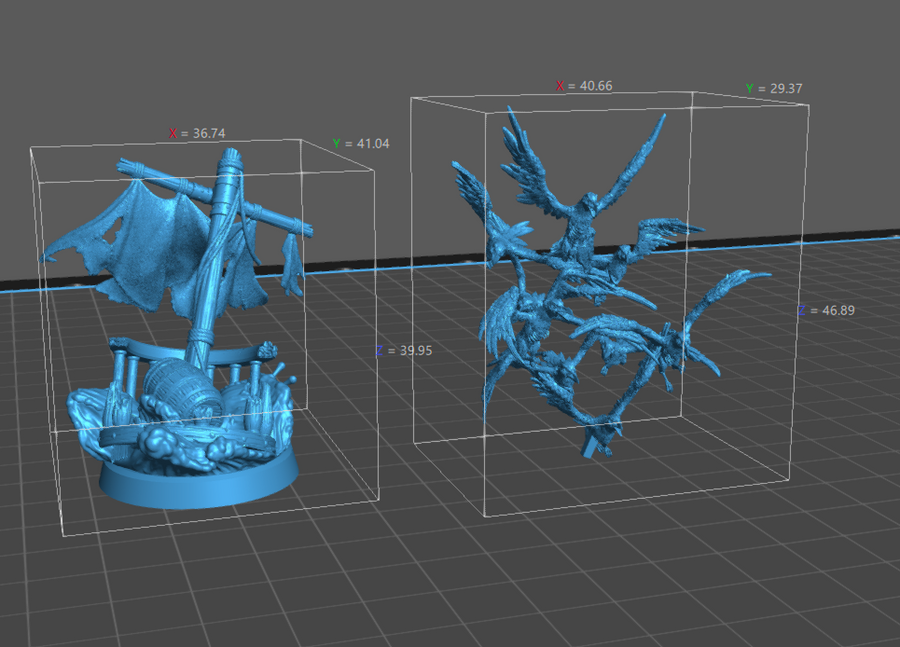This screenshot has width=900, height=647.
Task: Click the barrel on the shipwreck model
Action: (x=182, y=390)
